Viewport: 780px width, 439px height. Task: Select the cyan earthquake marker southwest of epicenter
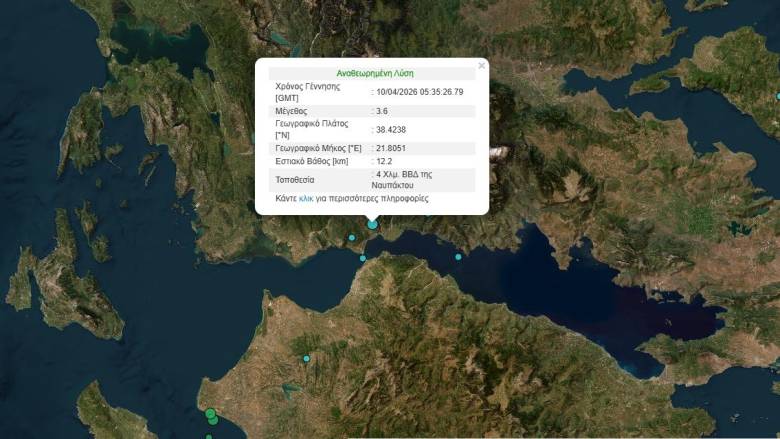(352, 238)
